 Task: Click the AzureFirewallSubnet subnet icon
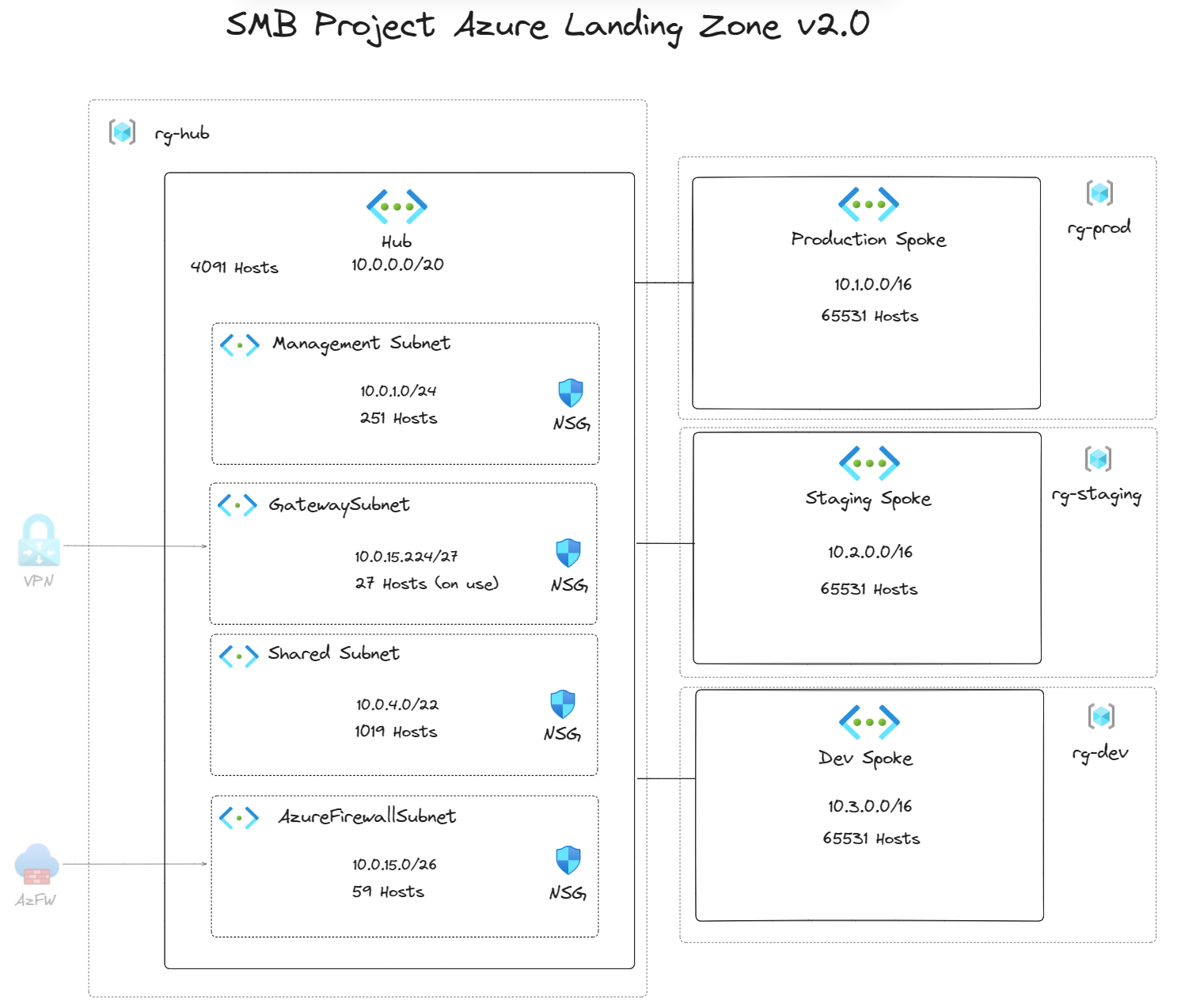pyautogui.click(x=239, y=817)
